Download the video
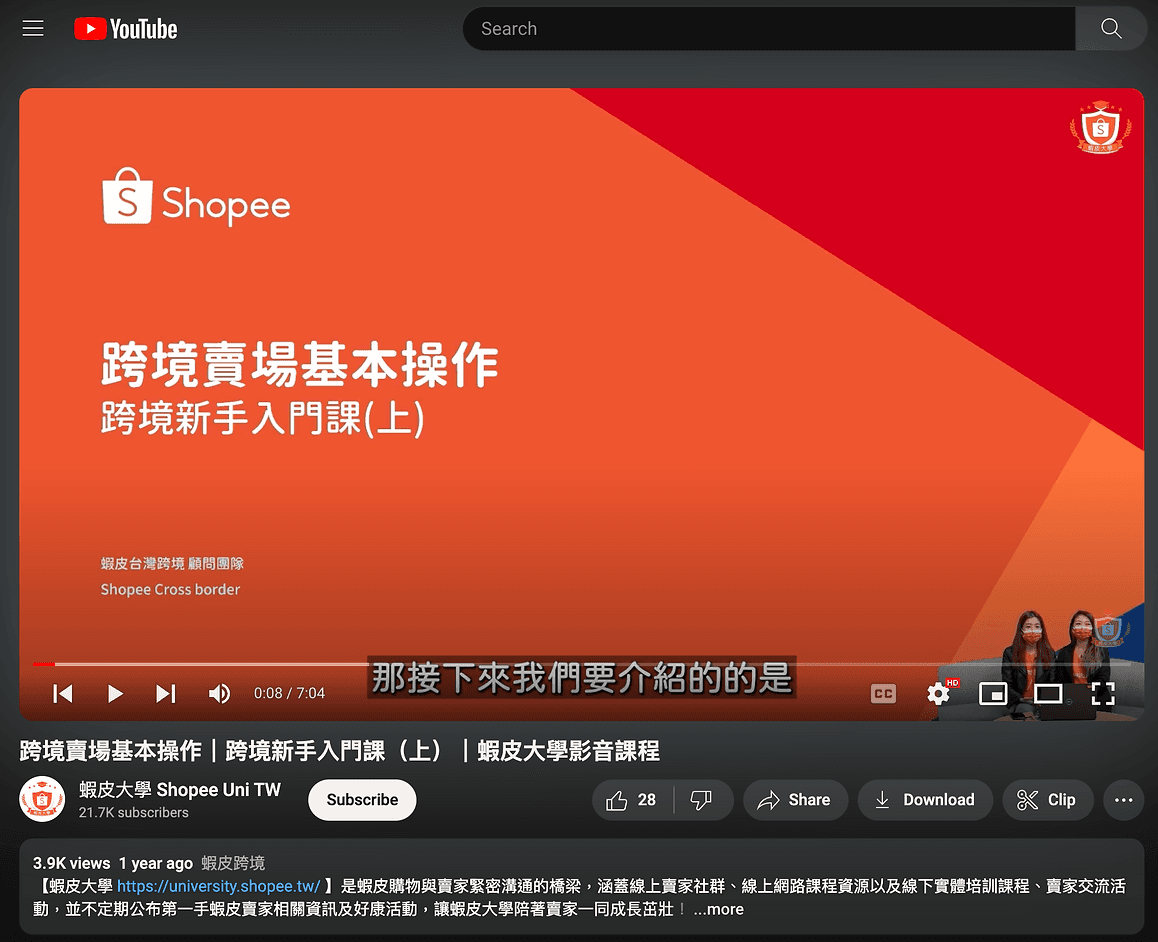The image size is (1158, 942). [925, 800]
